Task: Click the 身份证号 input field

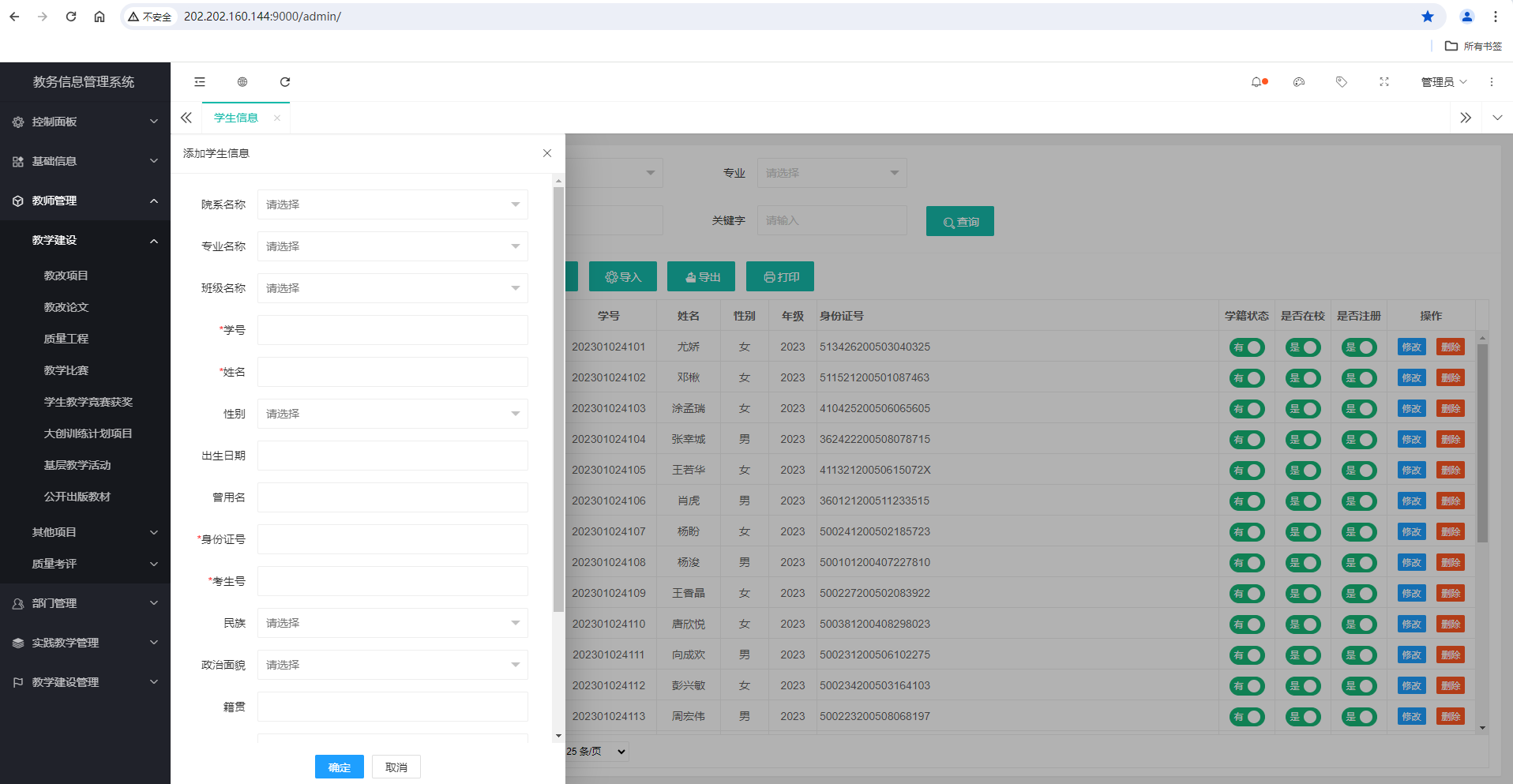Action: point(392,539)
